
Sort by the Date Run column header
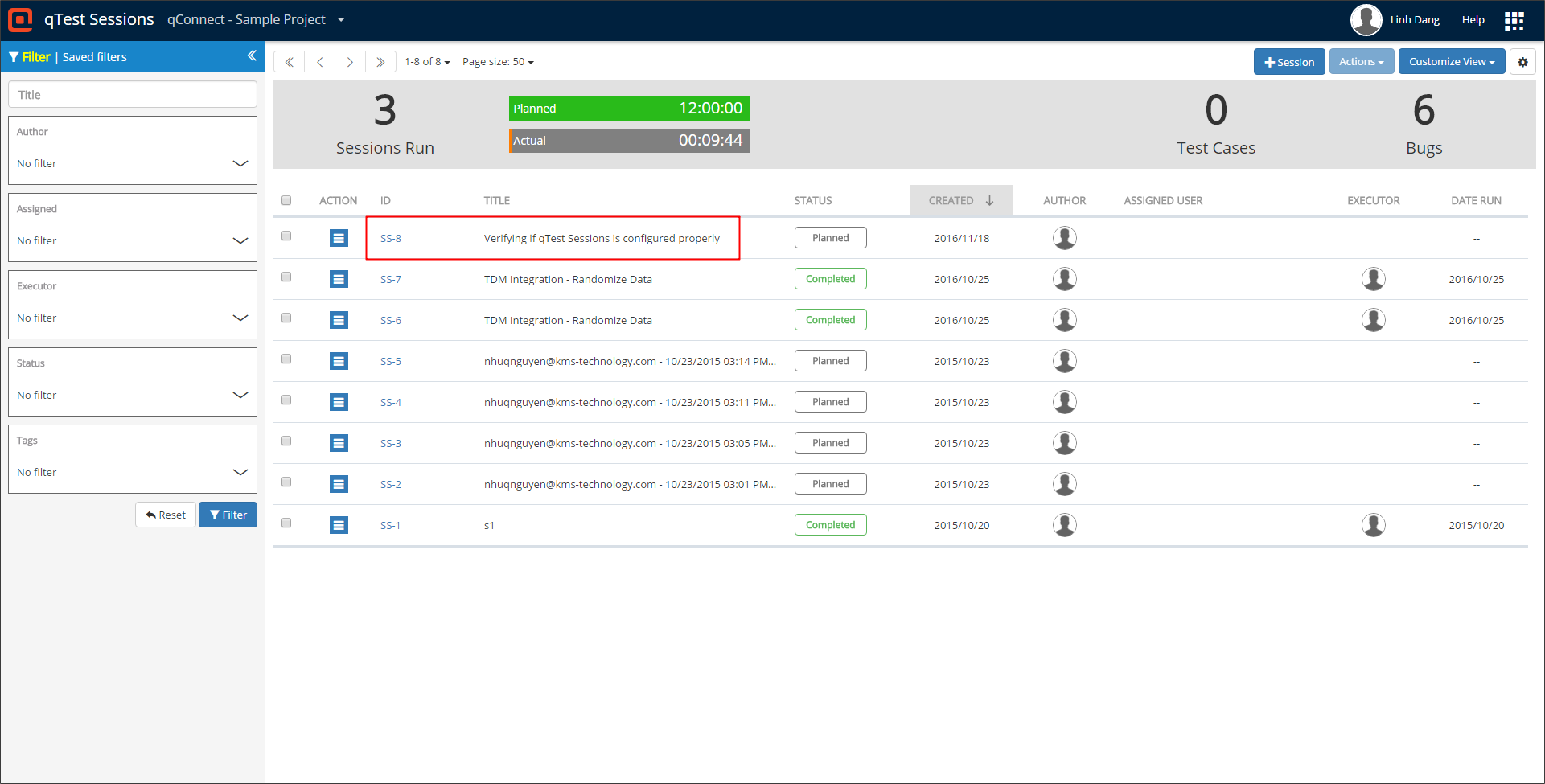(1476, 200)
